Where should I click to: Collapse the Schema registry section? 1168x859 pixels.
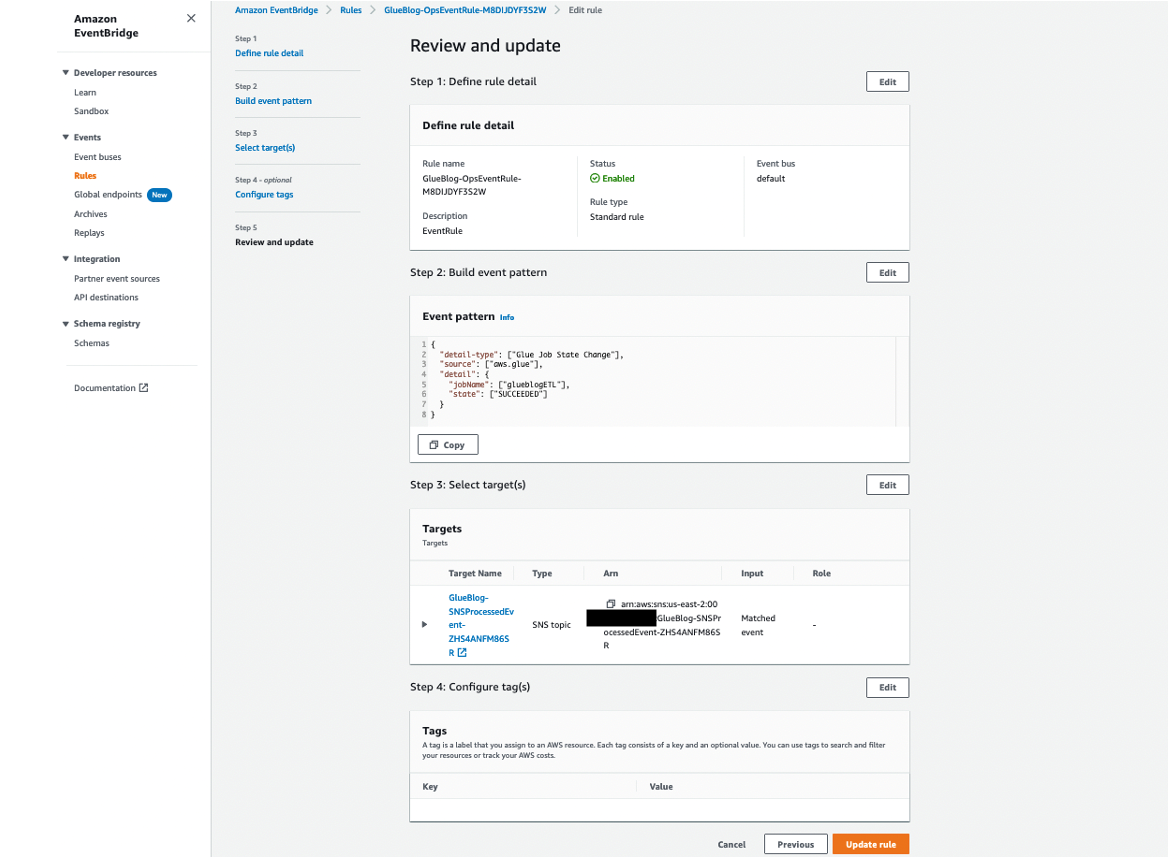point(66,324)
